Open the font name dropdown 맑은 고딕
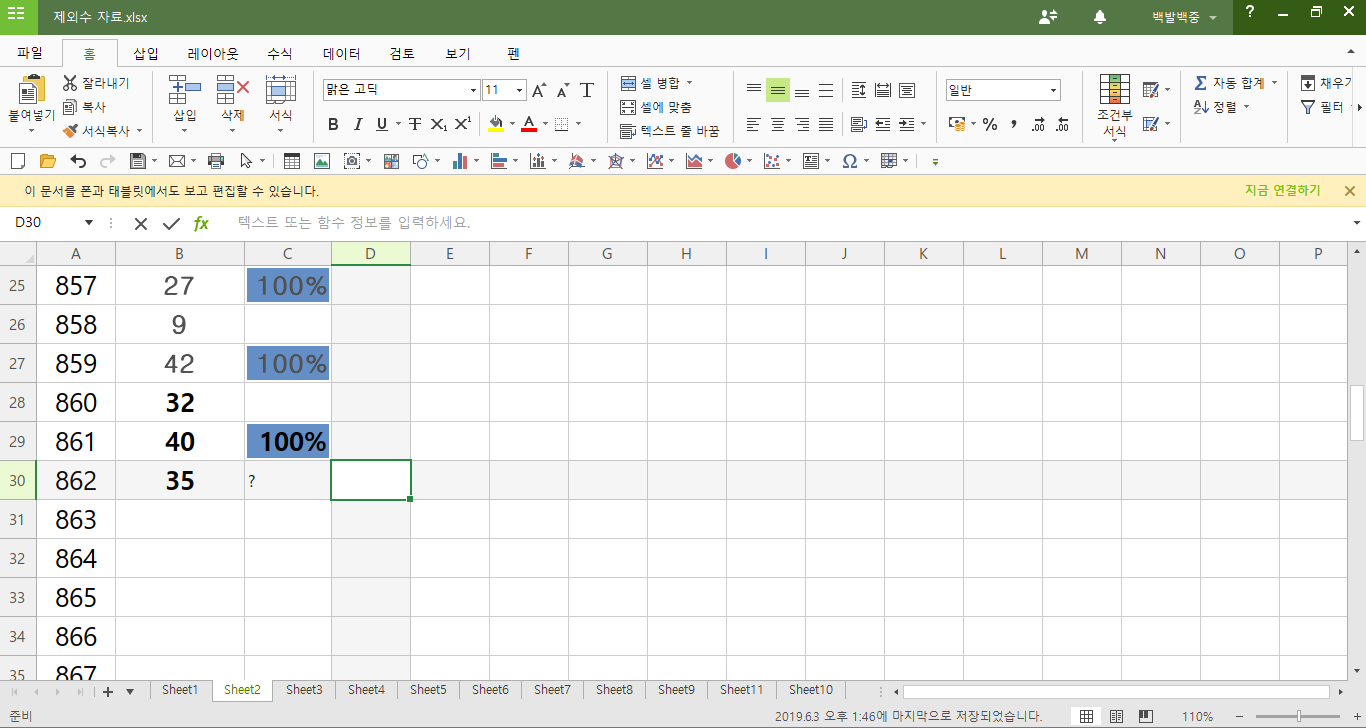1366x728 pixels. (x=473, y=91)
